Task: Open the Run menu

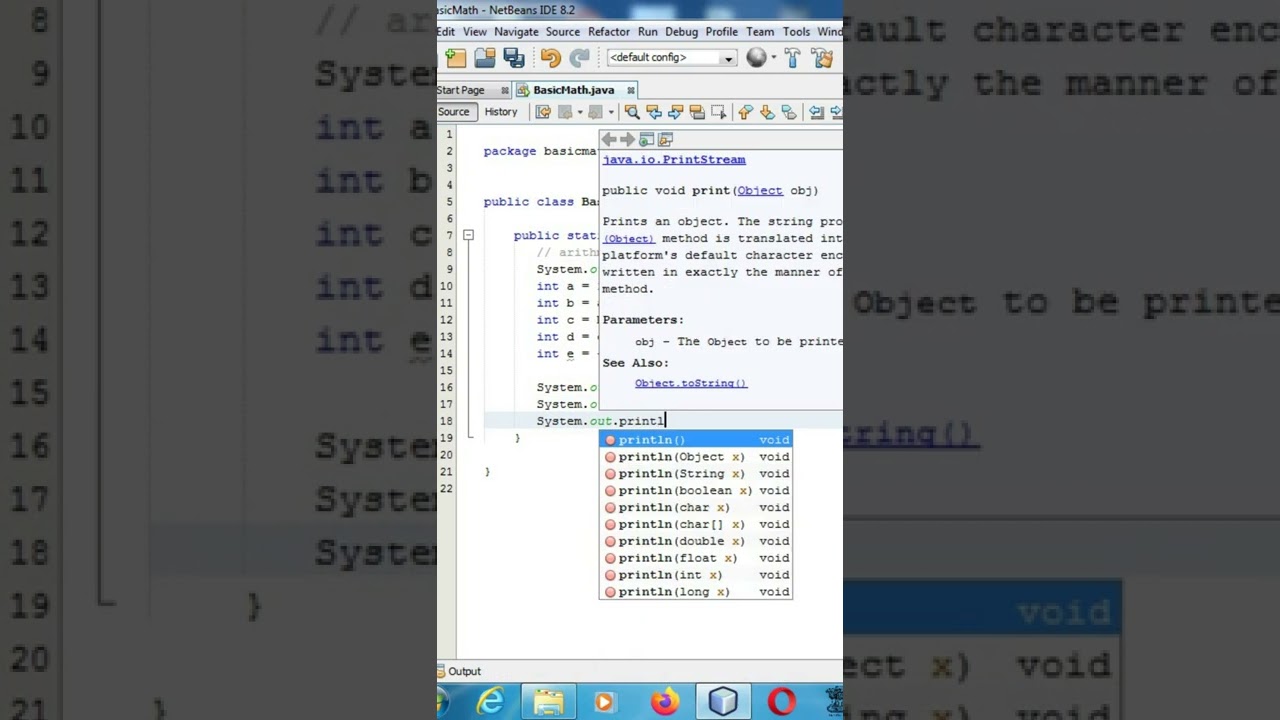Action: point(648,32)
